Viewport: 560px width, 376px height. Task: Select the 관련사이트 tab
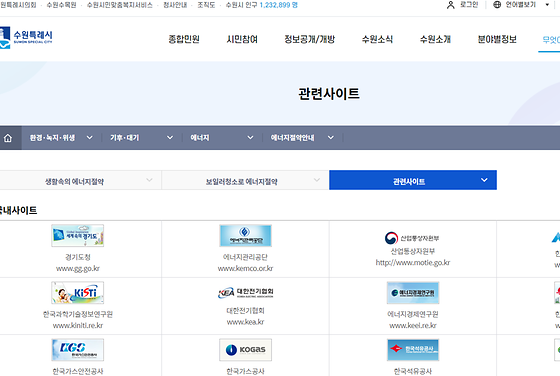(413, 180)
